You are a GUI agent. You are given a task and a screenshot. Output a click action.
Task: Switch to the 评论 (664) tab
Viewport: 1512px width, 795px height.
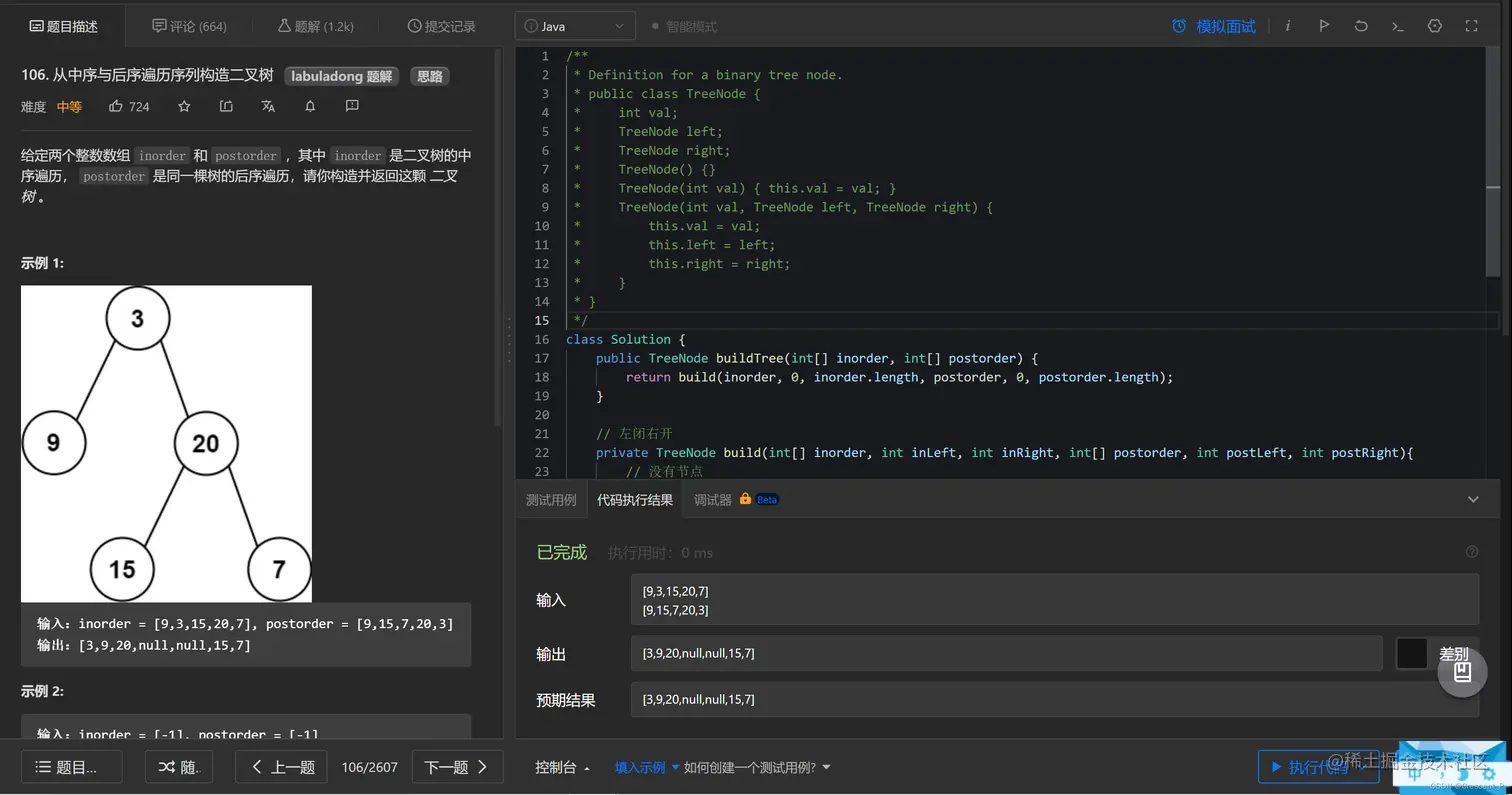pyautogui.click(x=189, y=27)
